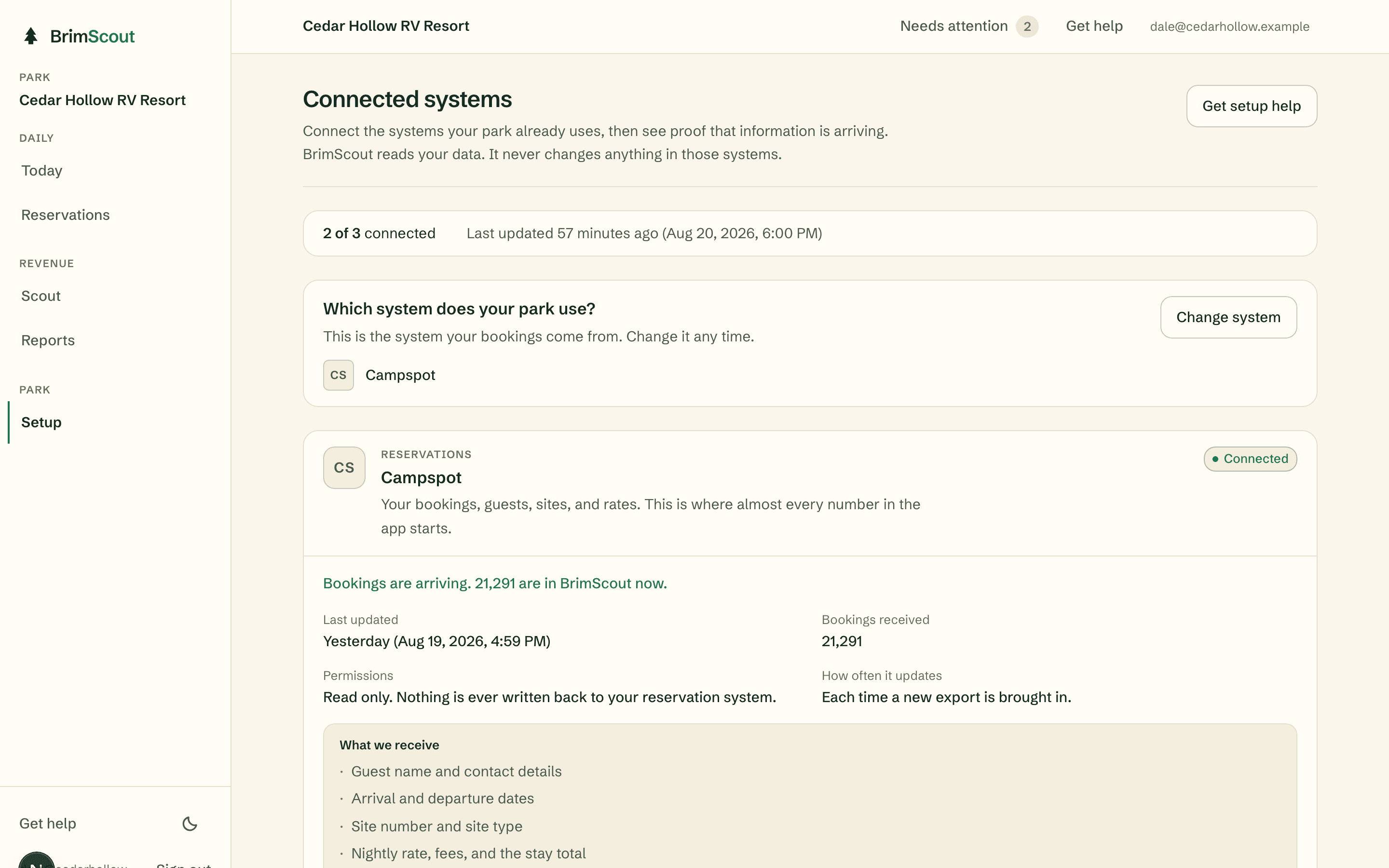Click Arrival and departure dates item

(443, 799)
